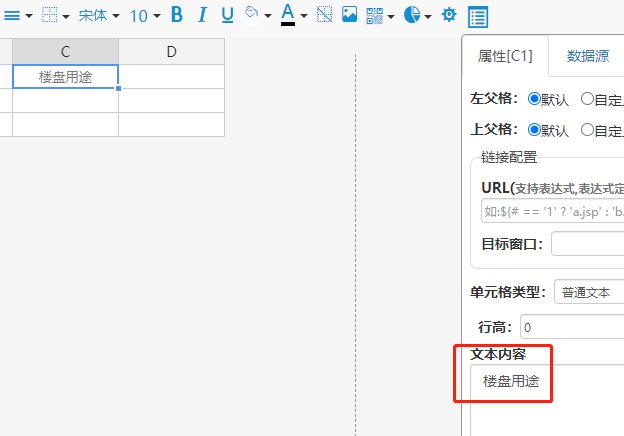
Task: Open the alignment dropdown arrow
Action: 29,16
